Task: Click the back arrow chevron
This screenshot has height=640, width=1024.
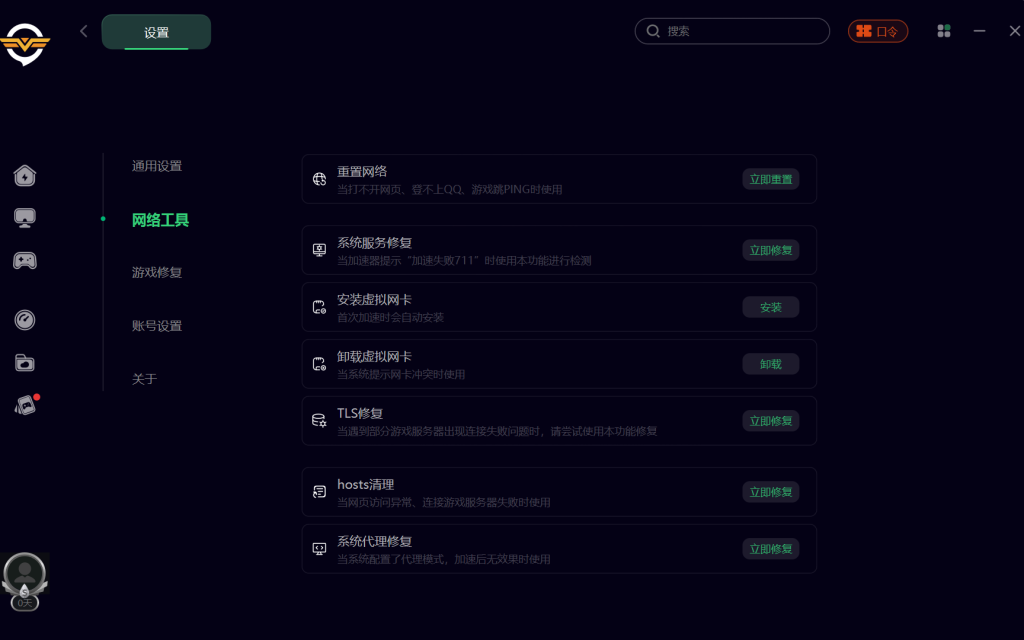Action: click(84, 31)
